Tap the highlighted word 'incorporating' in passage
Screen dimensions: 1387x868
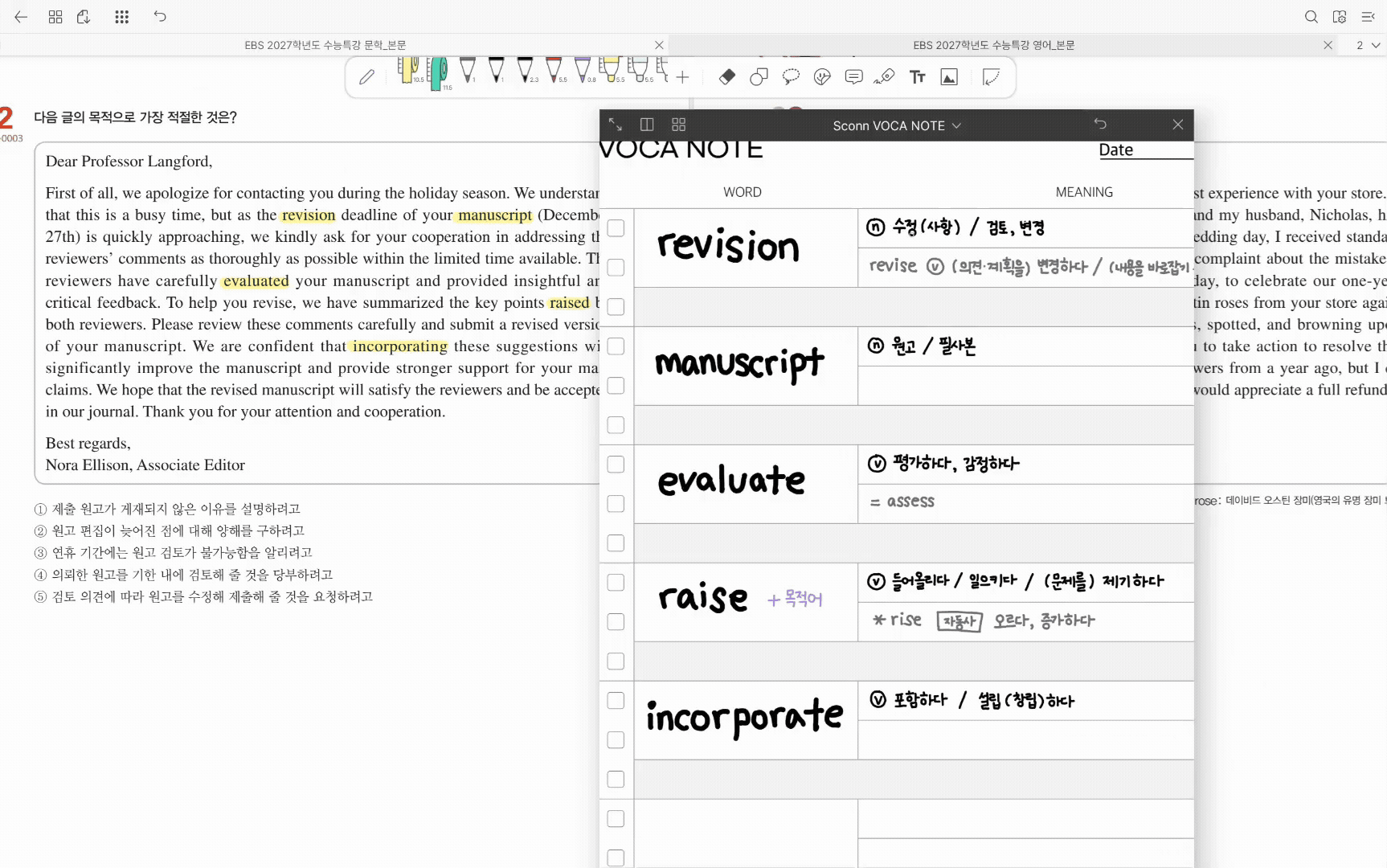click(x=399, y=346)
